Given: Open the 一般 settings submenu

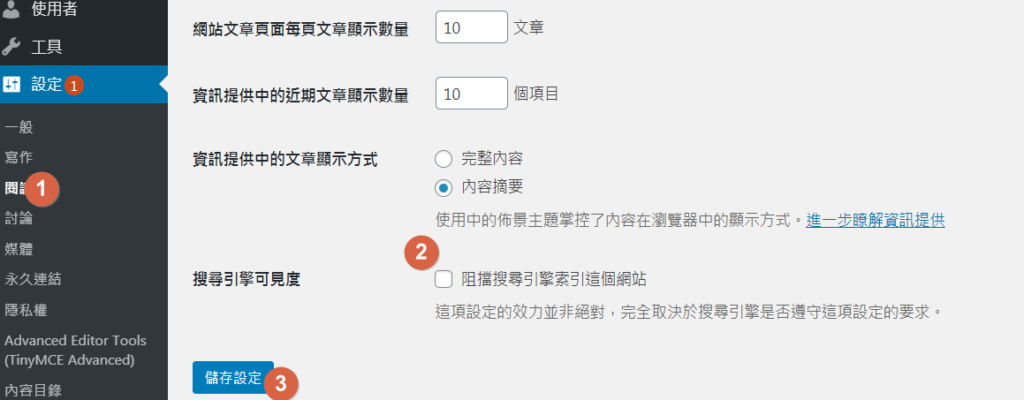Looking at the screenshot, I should [19, 127].
